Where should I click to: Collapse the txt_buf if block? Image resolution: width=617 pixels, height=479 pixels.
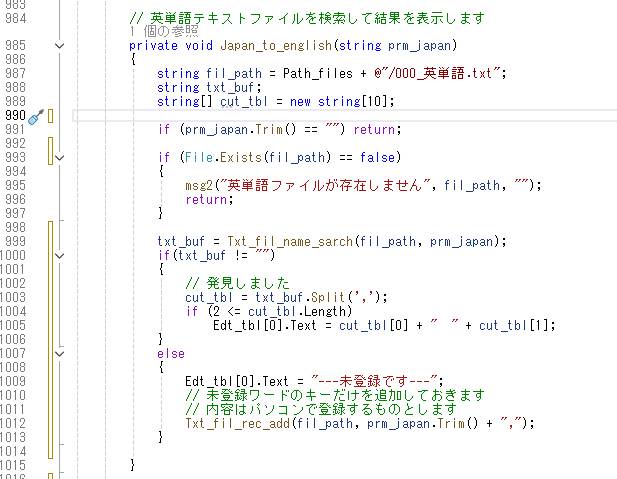(x=59, y=255)
